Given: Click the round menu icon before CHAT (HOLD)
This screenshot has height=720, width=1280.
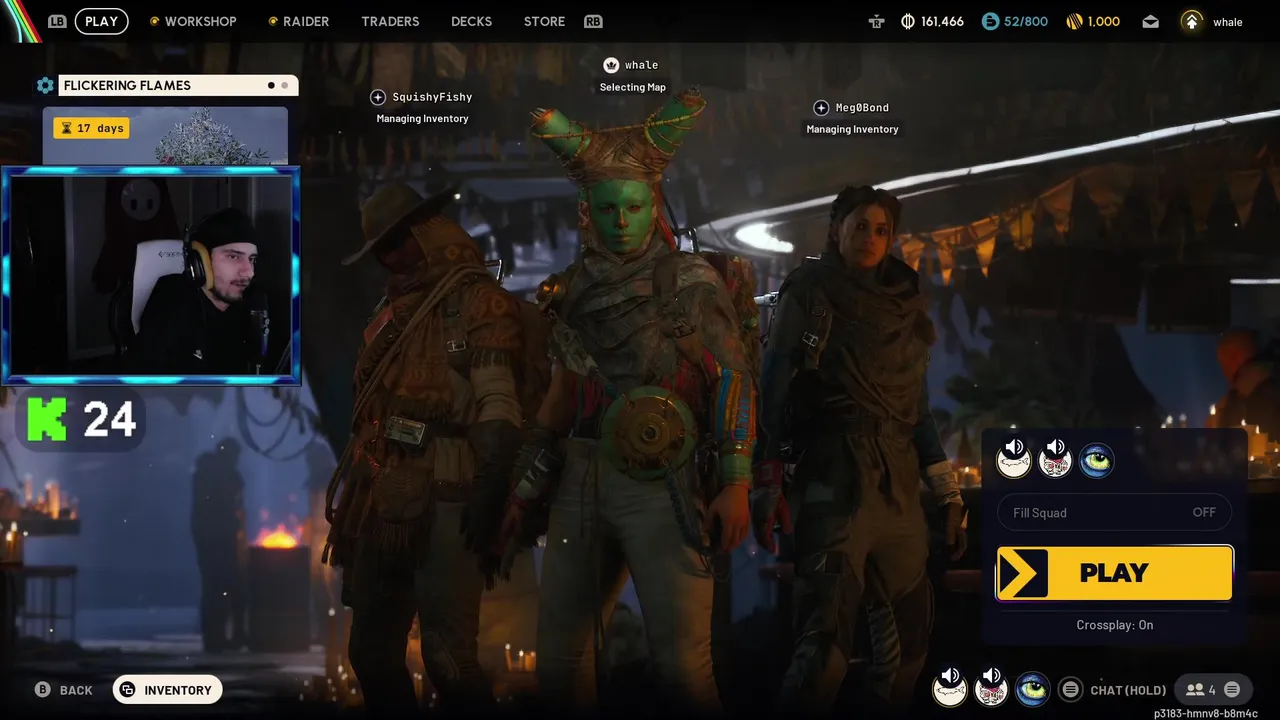Looking at the screenshot, I should 1070,689.
